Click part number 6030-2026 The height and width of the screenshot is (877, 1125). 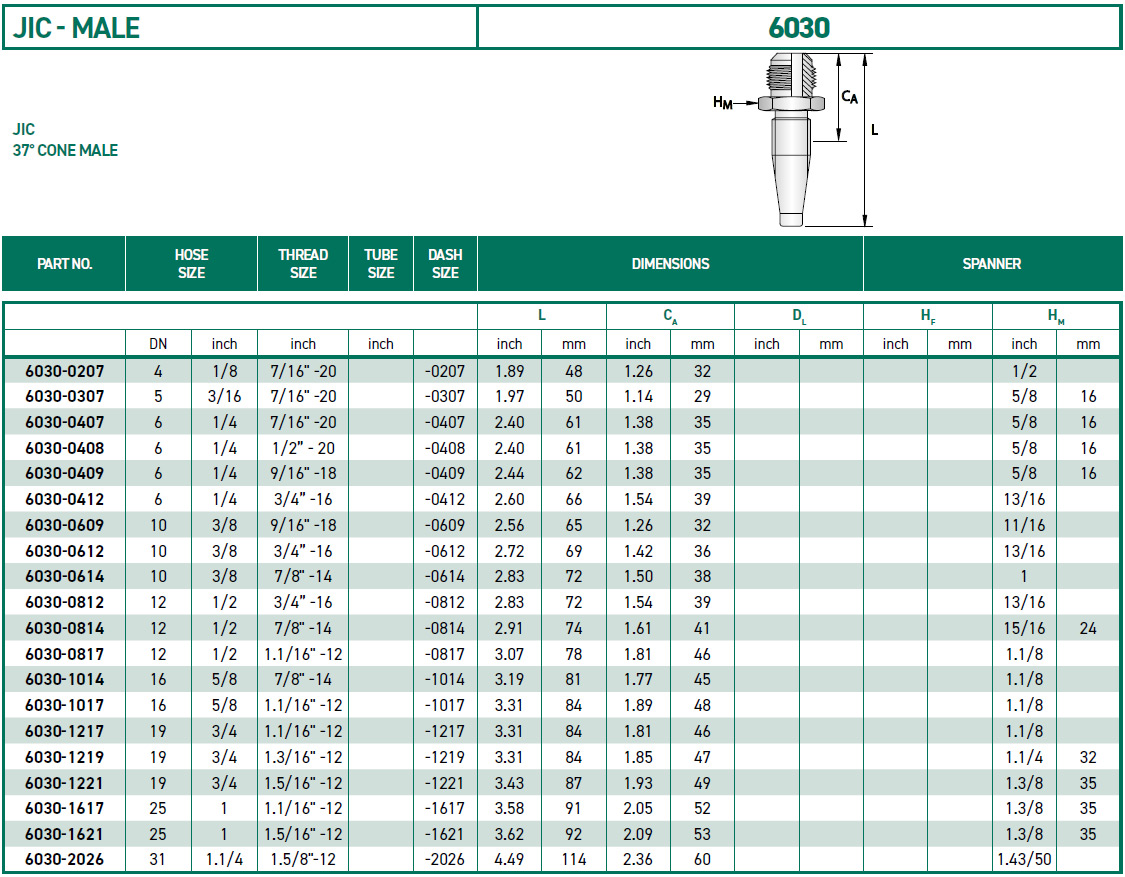[x=65, y=859]
